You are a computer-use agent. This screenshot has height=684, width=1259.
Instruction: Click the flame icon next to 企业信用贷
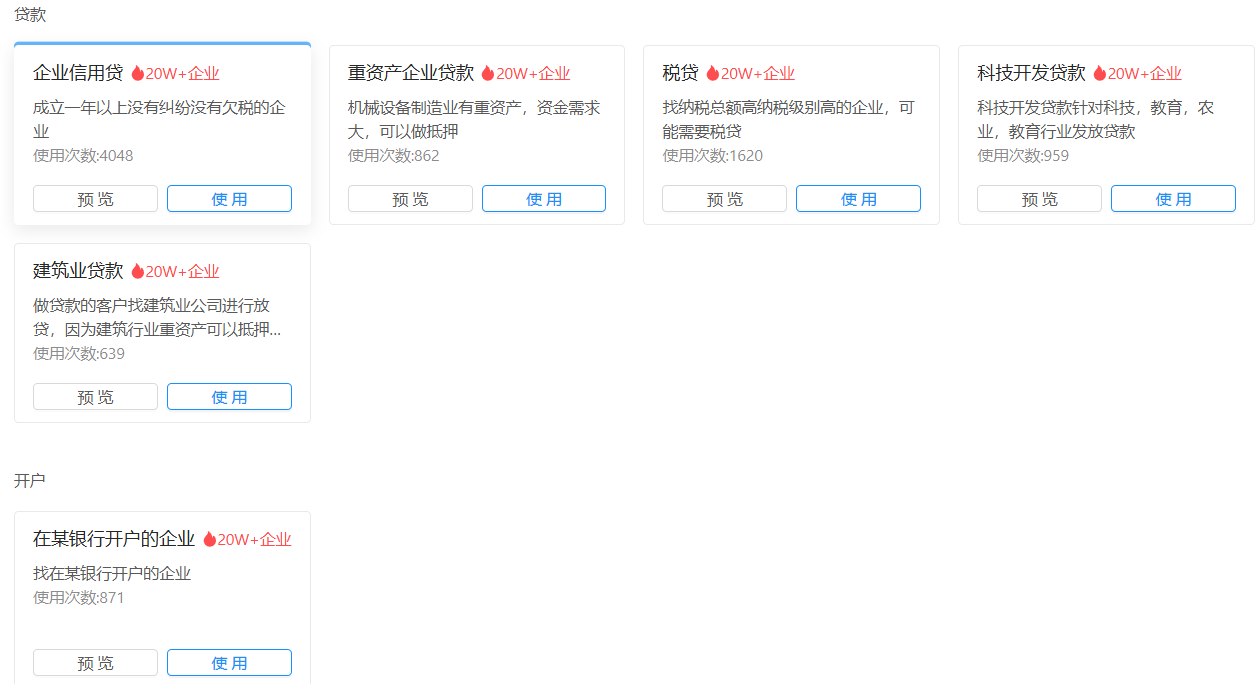click(138, 73)
